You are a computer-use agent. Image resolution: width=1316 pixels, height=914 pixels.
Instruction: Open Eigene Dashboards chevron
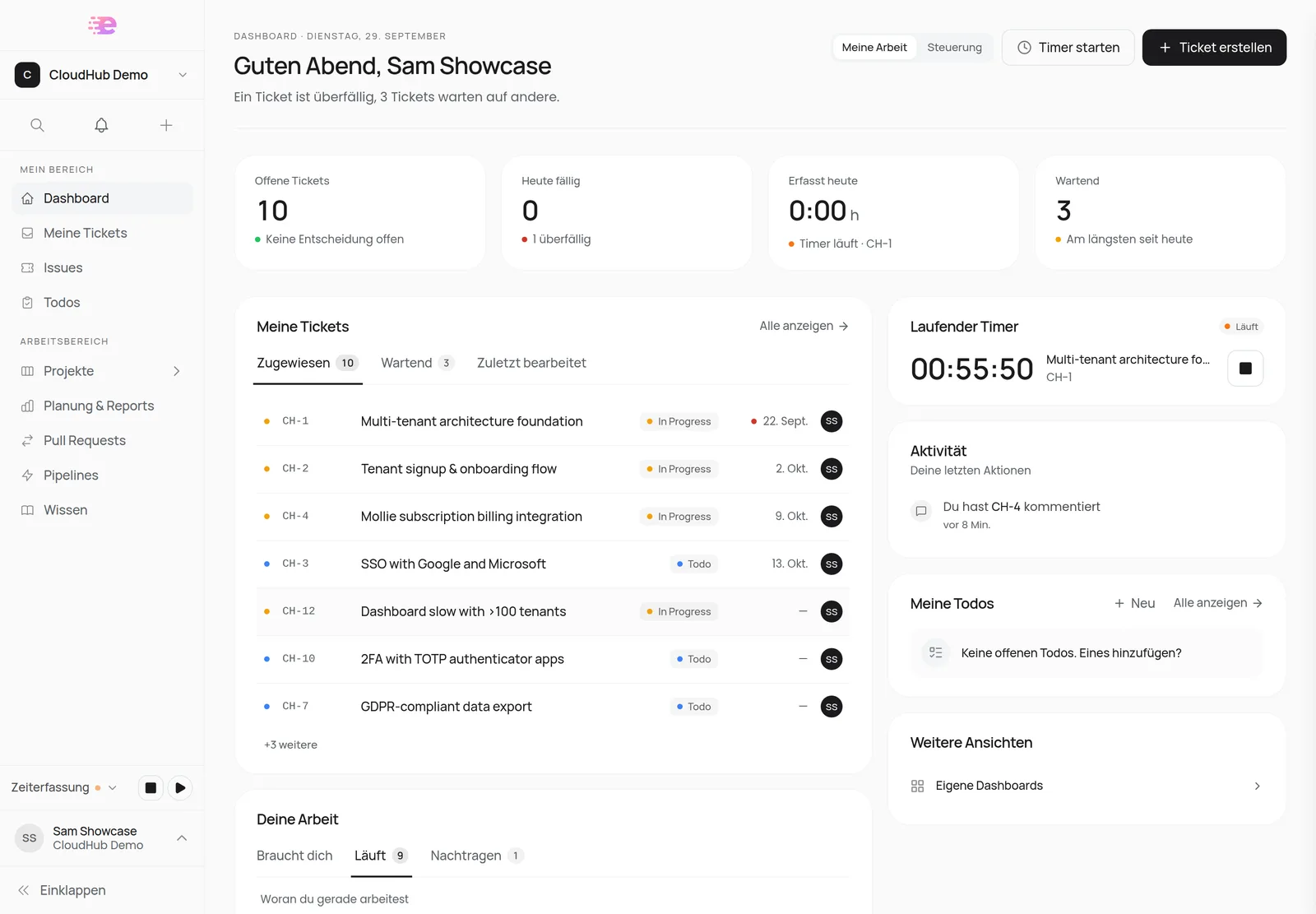pos(1257,786)
